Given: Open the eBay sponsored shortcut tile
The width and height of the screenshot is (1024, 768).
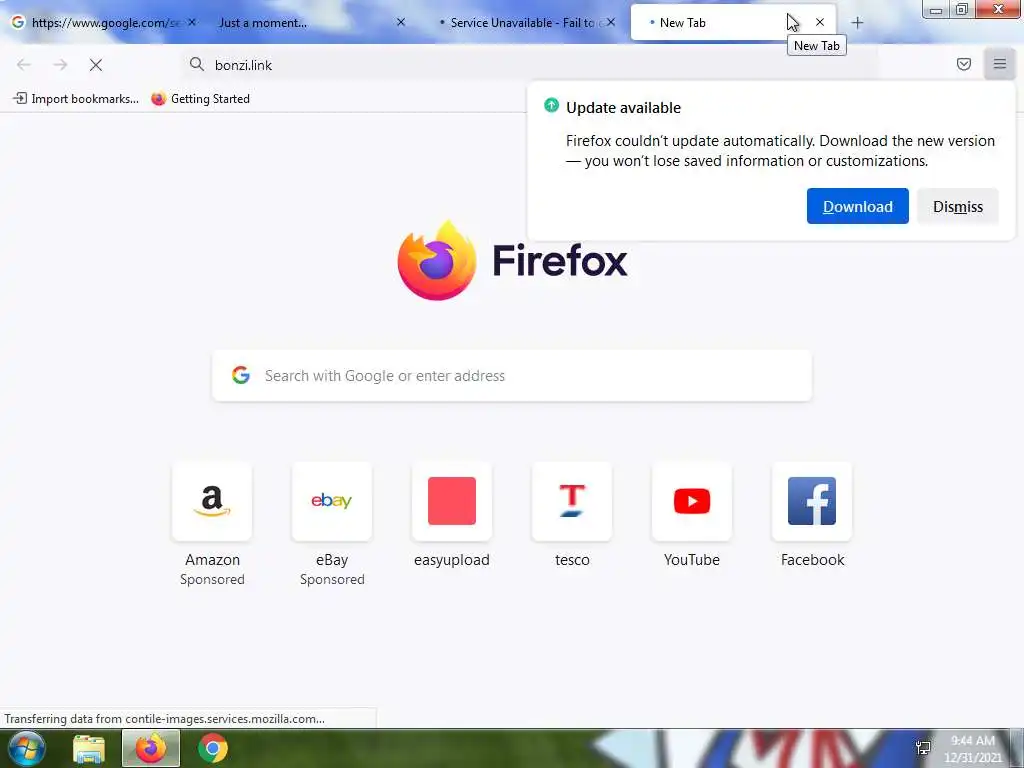Looking at the screenshot, I should click(x=332, y=501).
